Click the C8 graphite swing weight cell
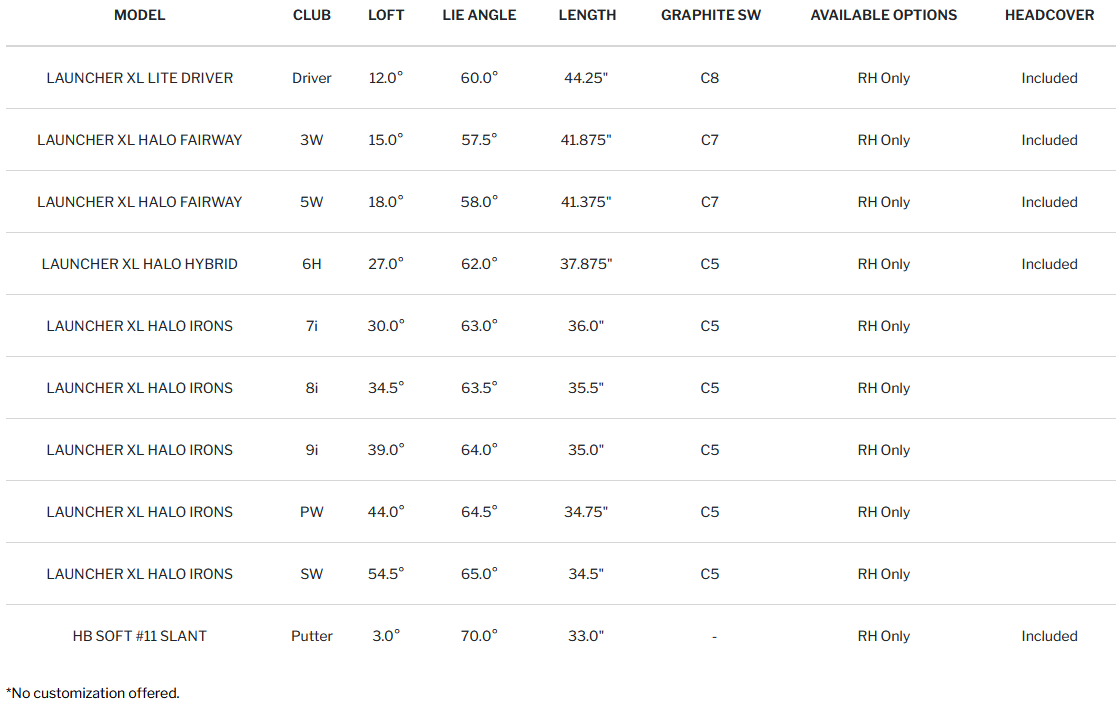1120x710 pixels. [x=709, y=78]
